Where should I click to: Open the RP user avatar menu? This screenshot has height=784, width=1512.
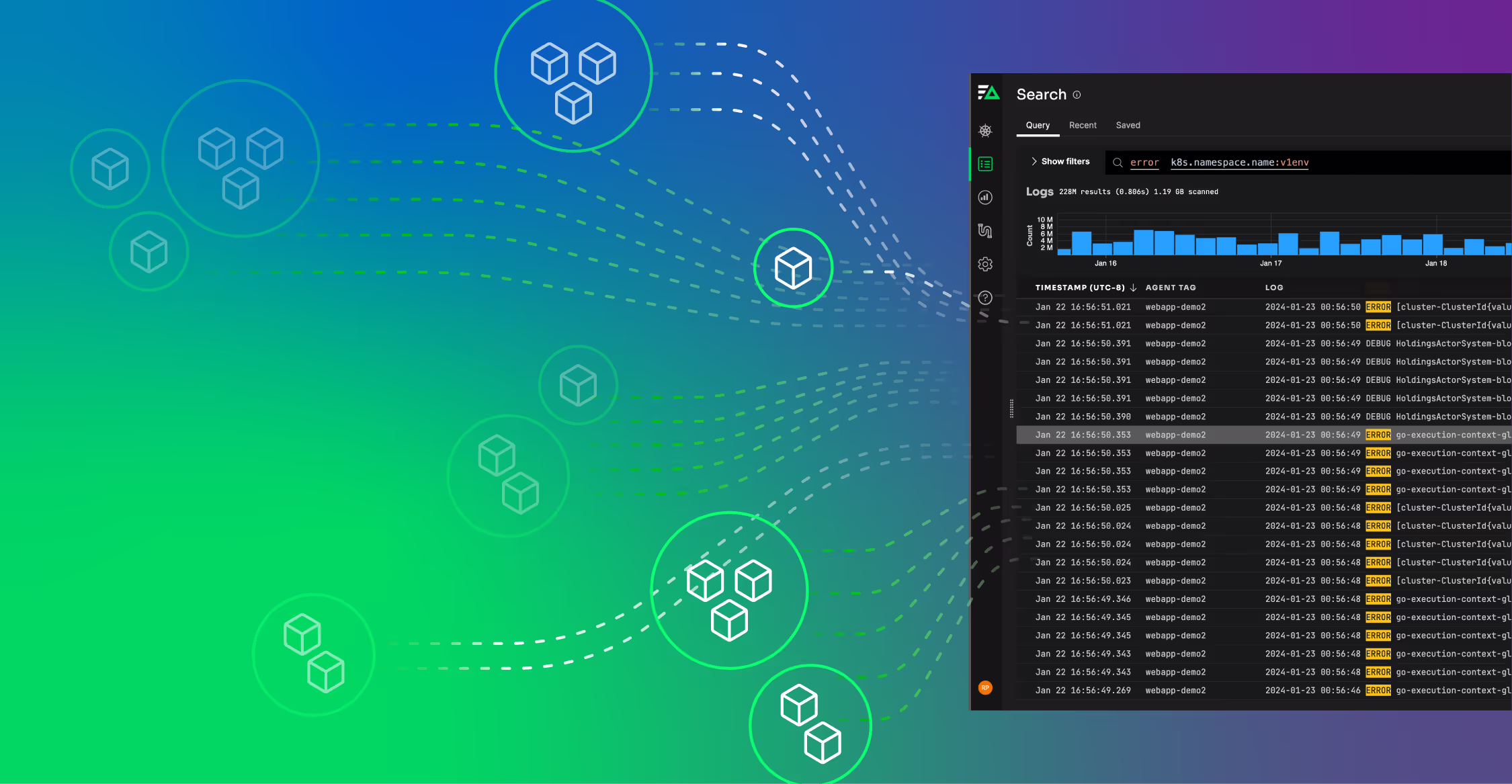(984, 687)
